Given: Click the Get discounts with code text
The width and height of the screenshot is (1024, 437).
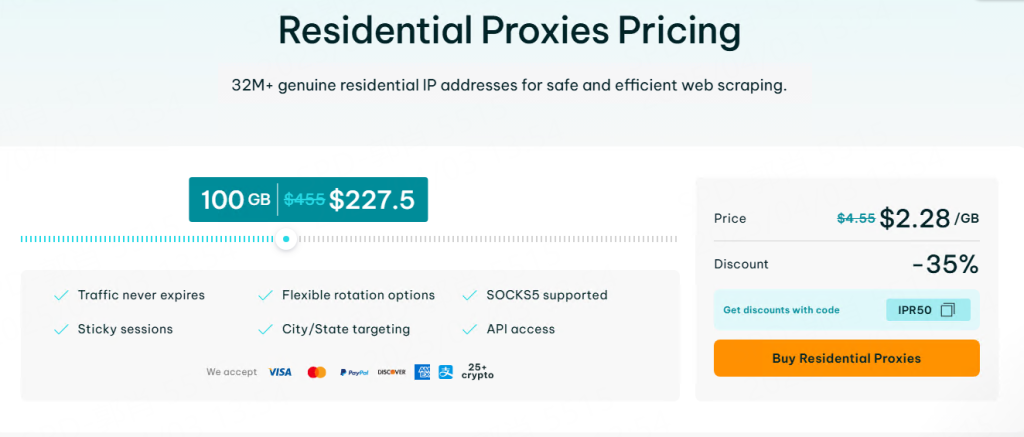Looking at the screenshot, I should point(781,310).
